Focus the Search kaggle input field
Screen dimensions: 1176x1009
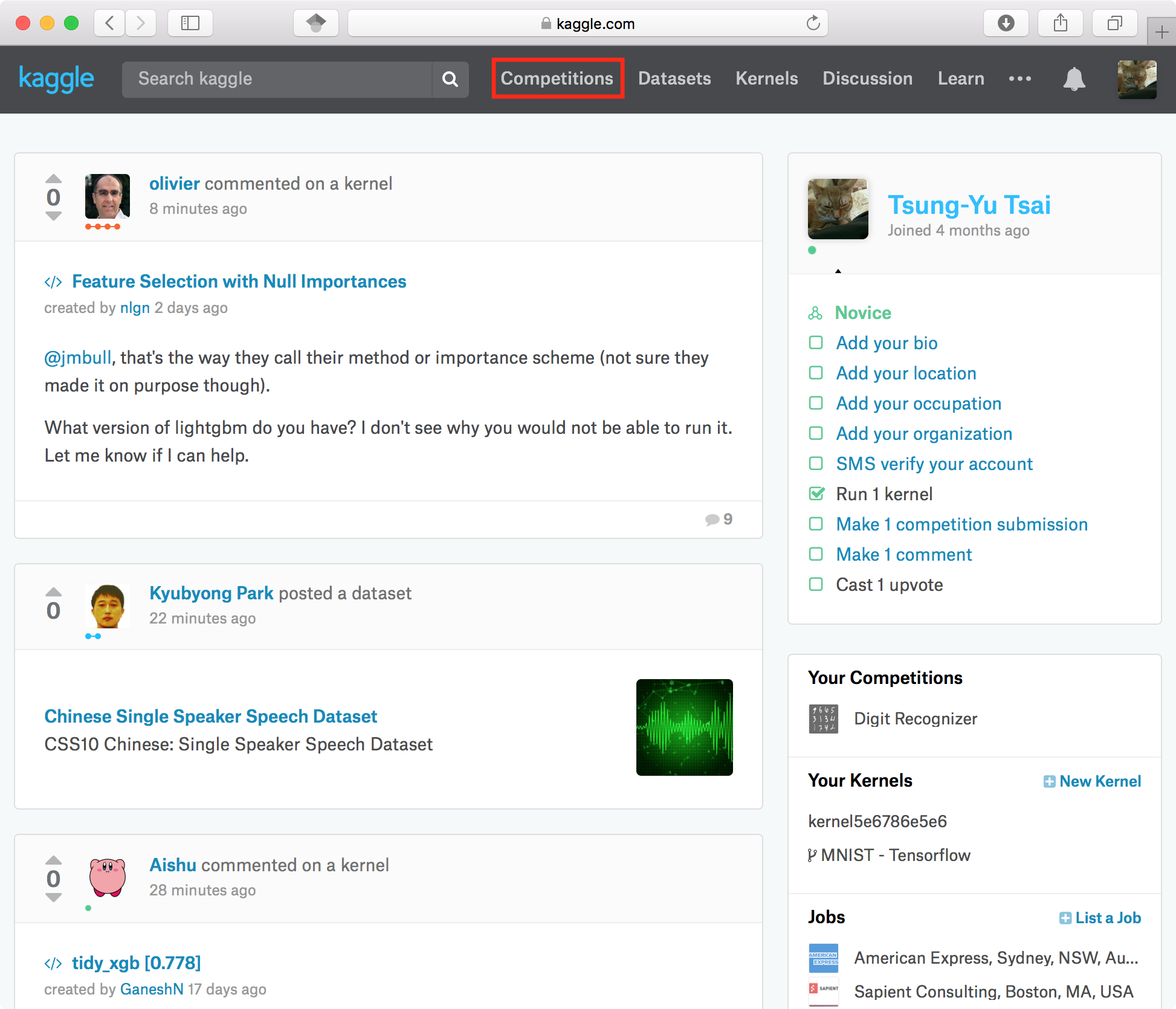coord(278,79)
